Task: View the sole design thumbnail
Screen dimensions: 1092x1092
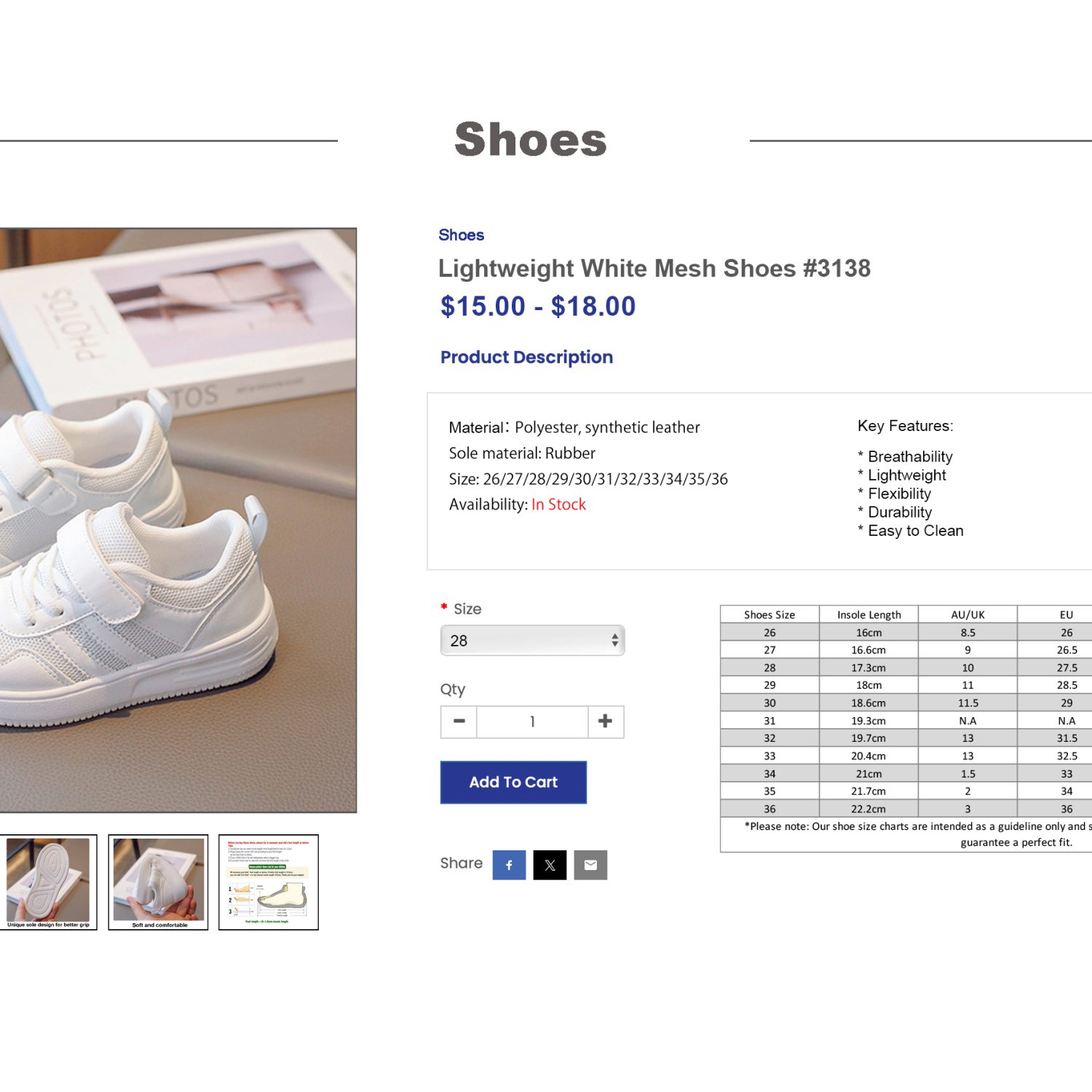Action: 48,882
